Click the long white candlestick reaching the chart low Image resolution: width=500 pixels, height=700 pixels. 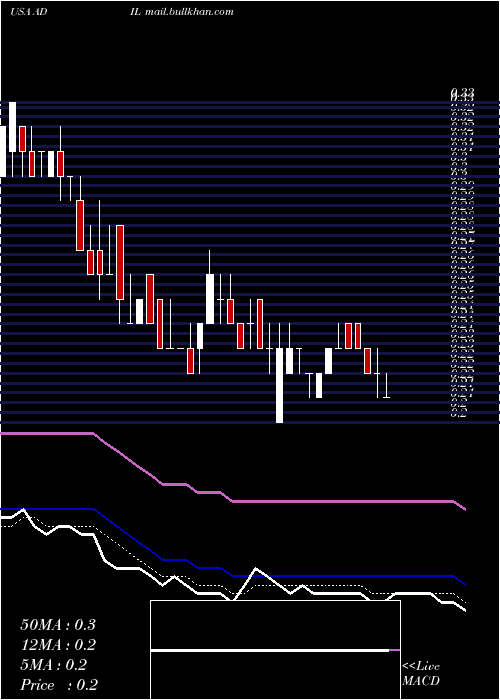[x=279, y=385]
